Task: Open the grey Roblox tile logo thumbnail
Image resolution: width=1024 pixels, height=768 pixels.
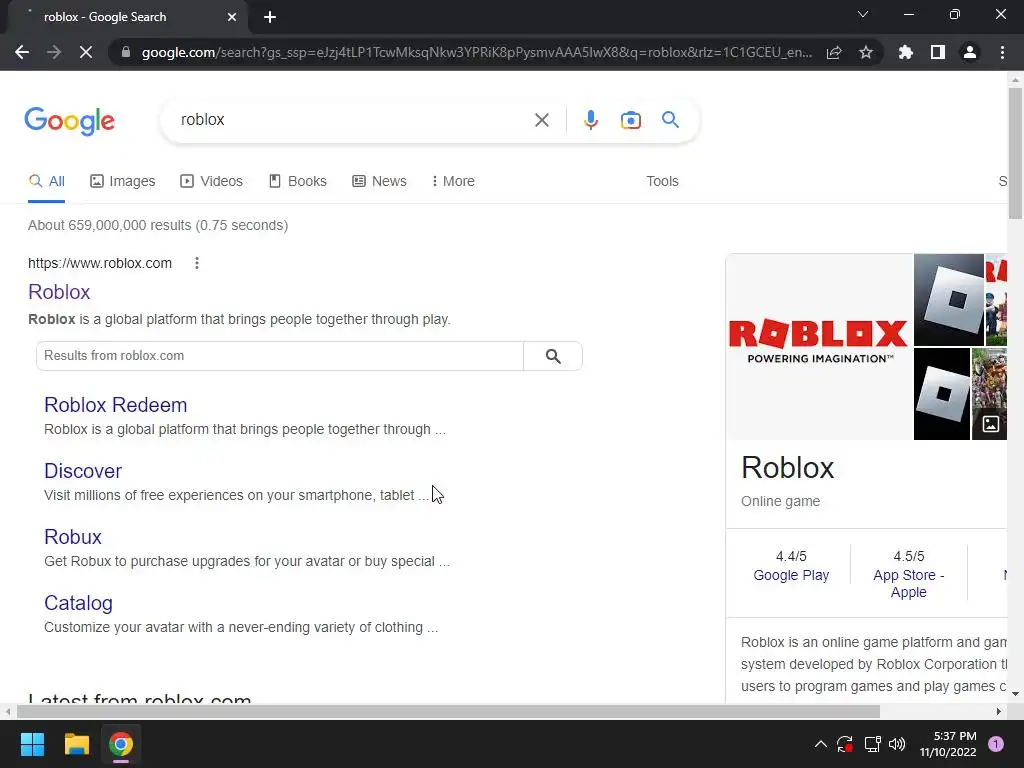Action: click(948, 300)
